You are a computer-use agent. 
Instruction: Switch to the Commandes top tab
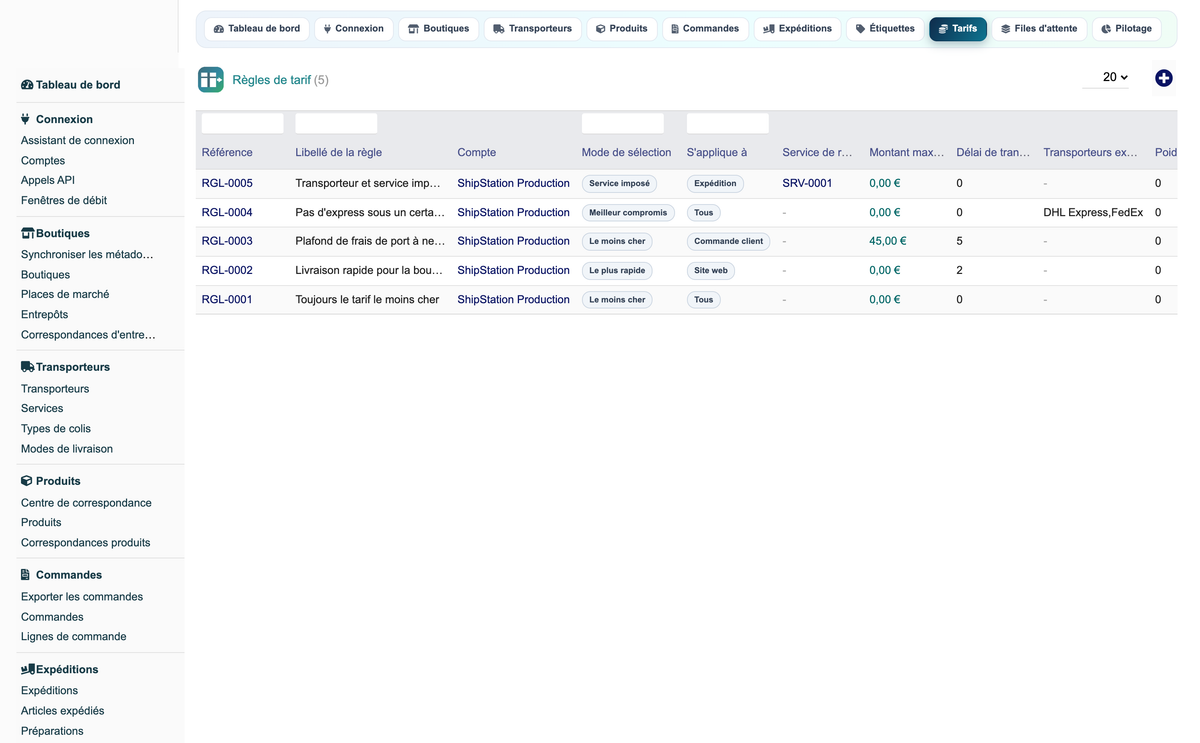coord(705,29)
